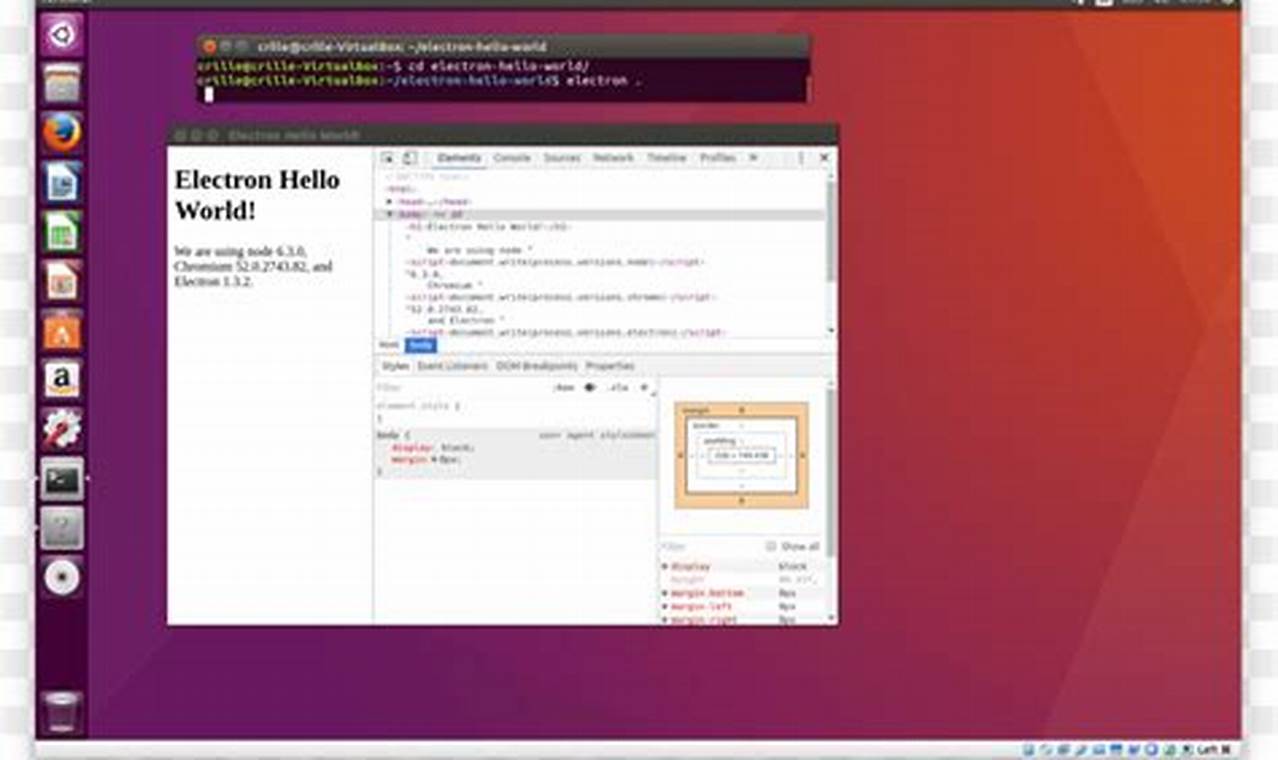The width and height of the screenshot is (1278, 760).
Task: Launch Firefox from the Ubuntu launcher
Action: pyautogui.click(x=62, y=133)
